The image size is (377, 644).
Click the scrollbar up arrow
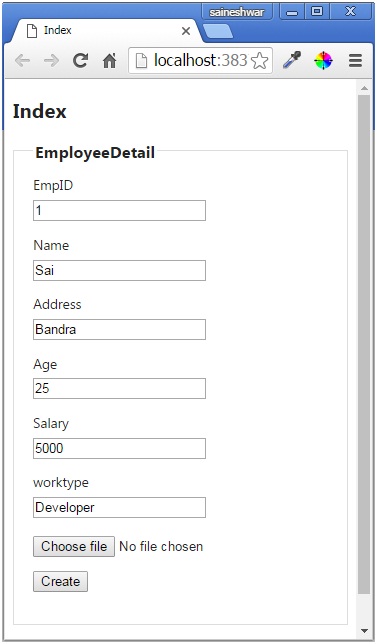364,88
